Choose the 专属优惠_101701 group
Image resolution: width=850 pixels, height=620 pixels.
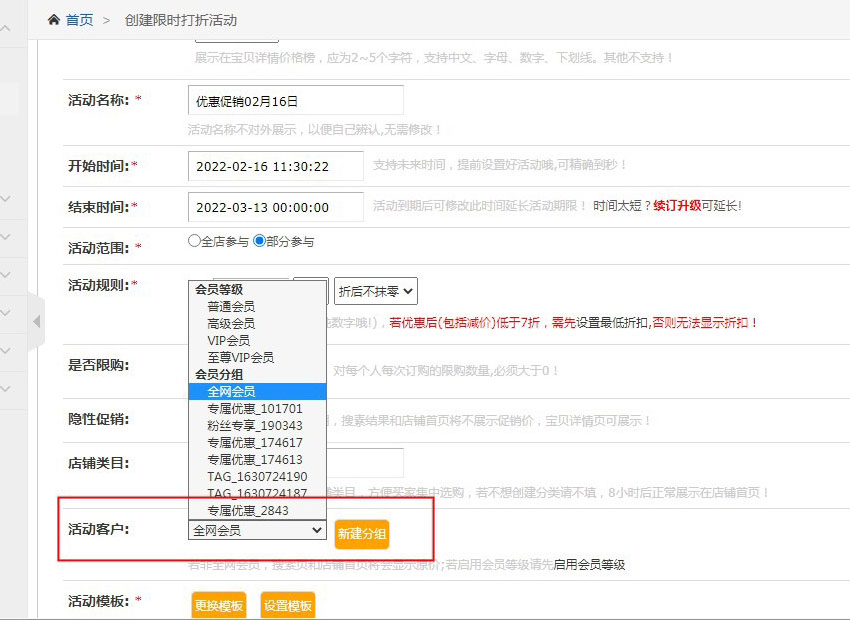point(254,409)
